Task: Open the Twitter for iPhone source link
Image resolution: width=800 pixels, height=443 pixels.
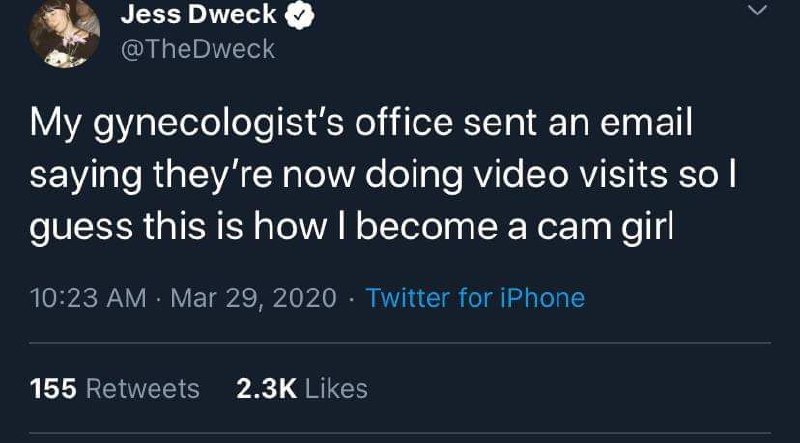Action: pyautogui.click(x=475, y=298)
